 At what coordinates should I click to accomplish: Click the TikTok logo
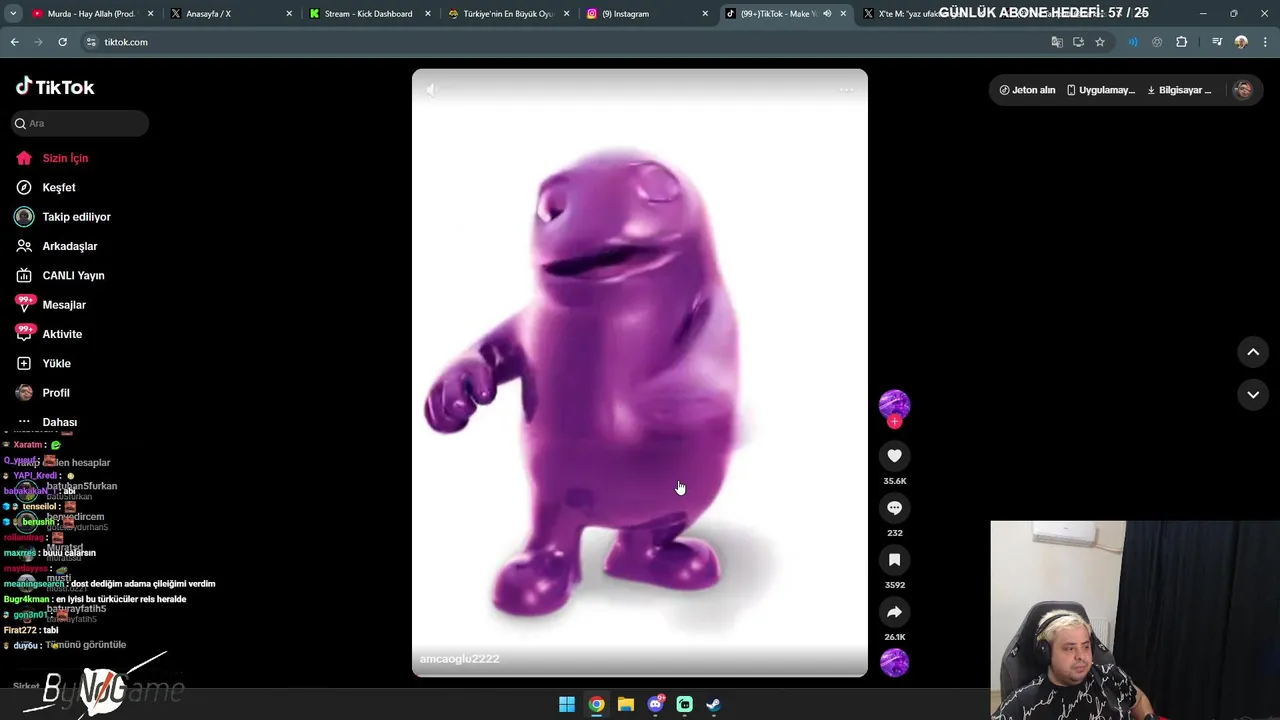55,87
